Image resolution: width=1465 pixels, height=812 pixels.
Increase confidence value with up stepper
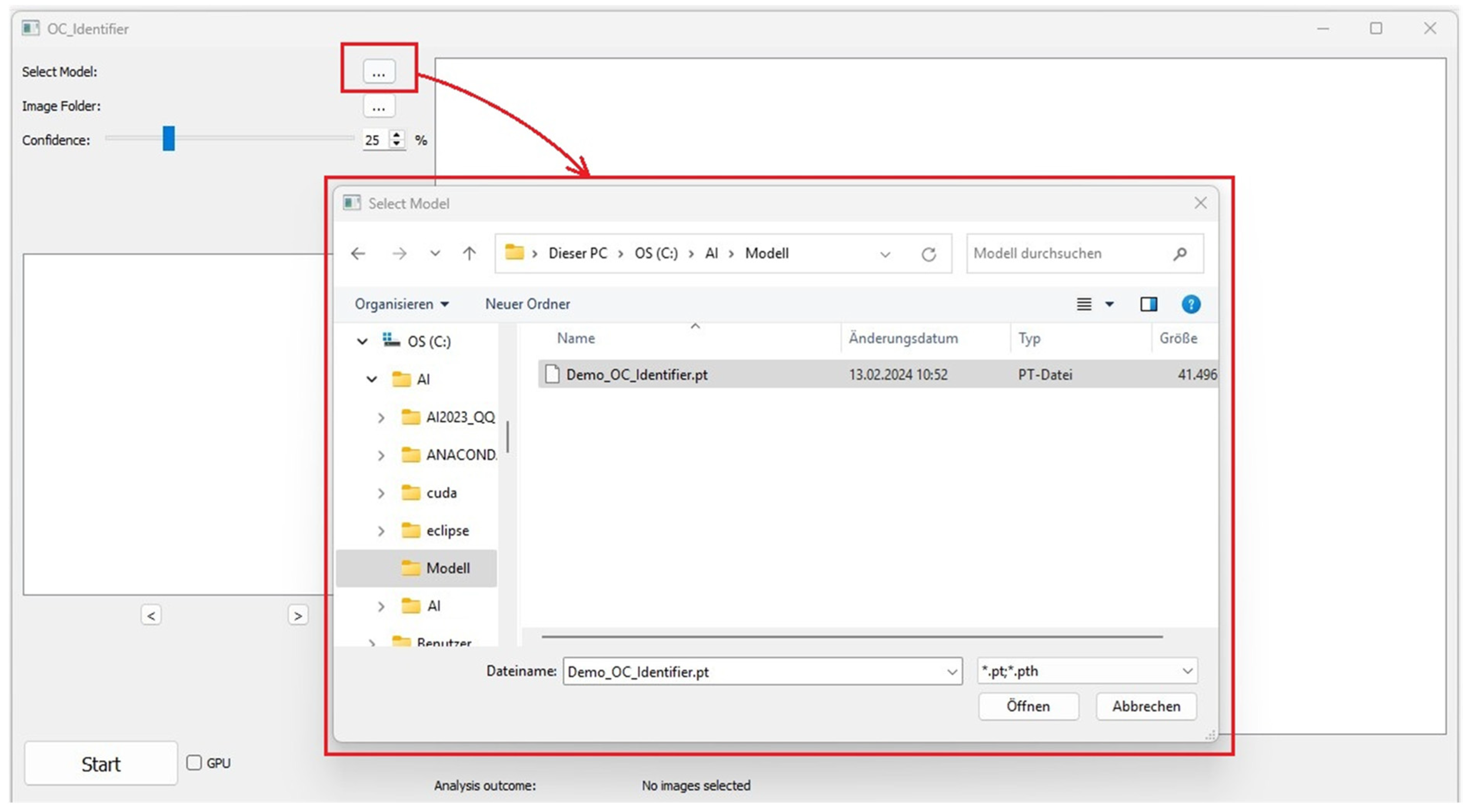pos(396,135)
